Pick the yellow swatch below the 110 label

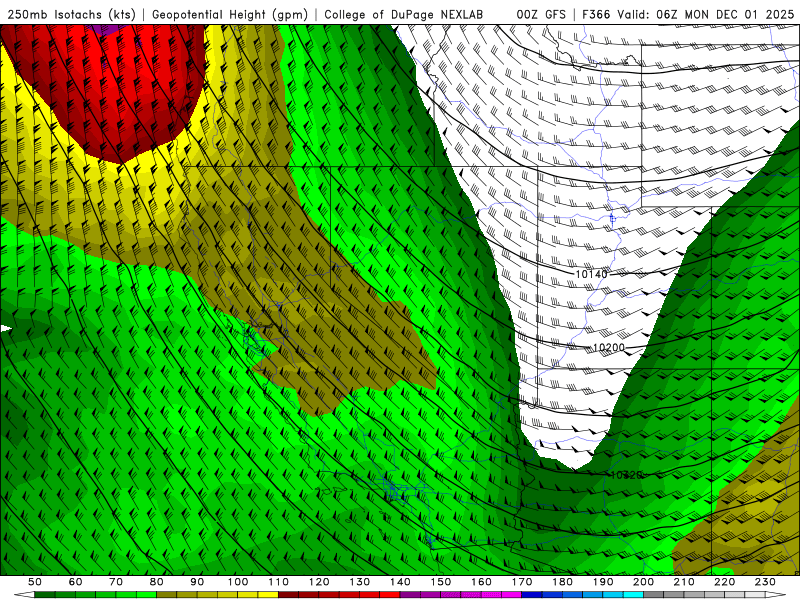coord(268,595)
